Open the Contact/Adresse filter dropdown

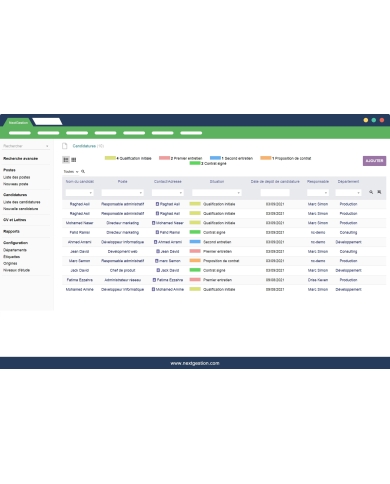point(168,193)
